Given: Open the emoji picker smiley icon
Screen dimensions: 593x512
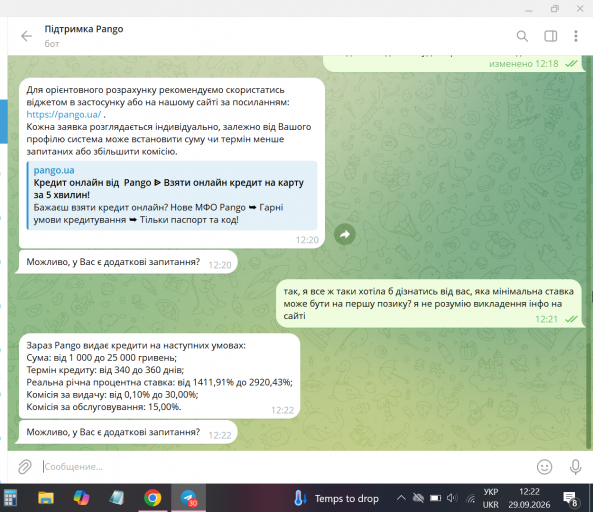Looking at the screenshot, I should click(x=544, y=467).
